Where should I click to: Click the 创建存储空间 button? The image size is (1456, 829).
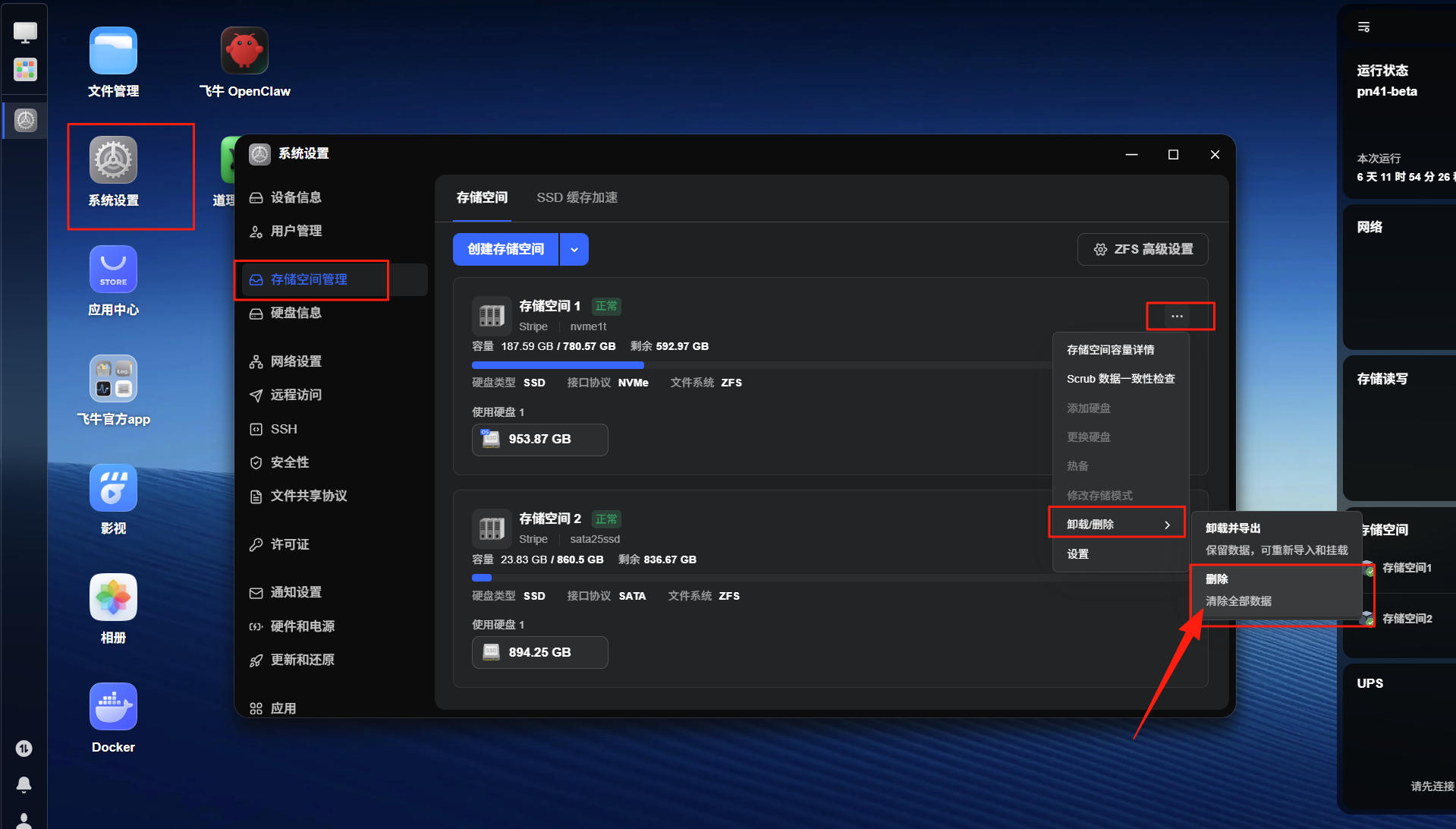click(505, 249)
